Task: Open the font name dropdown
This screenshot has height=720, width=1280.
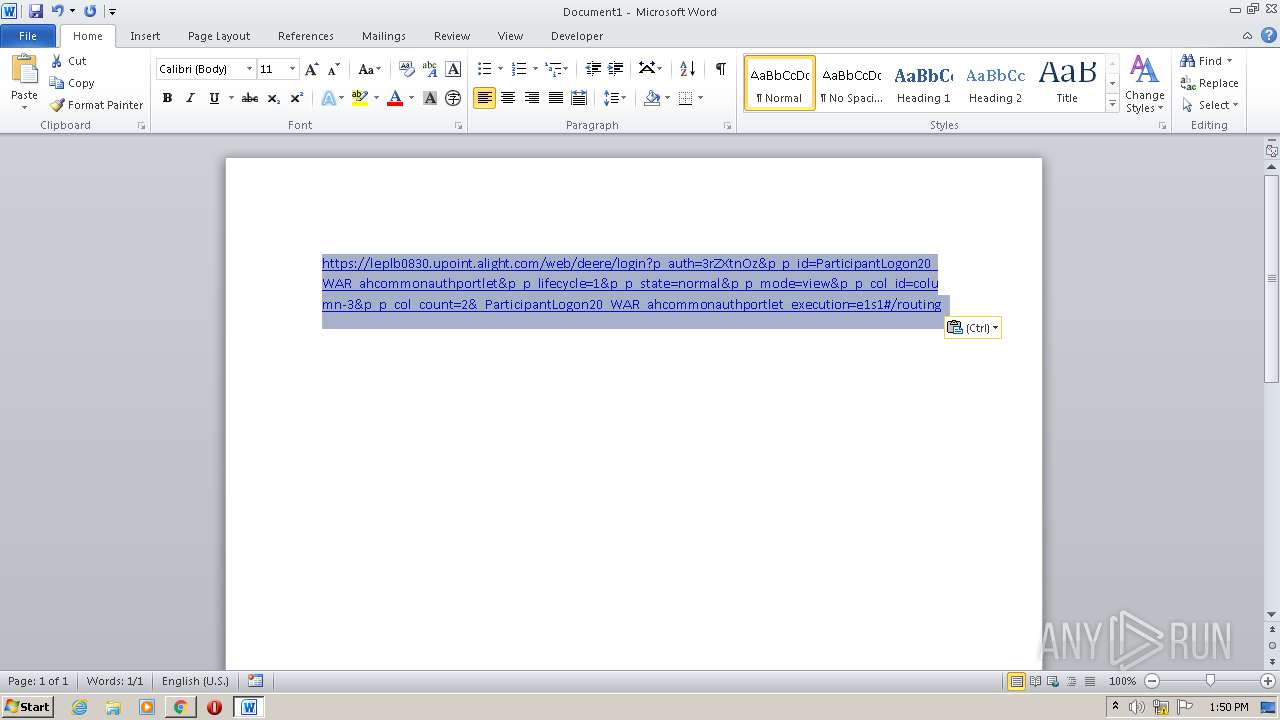Action: pos(249,69)
